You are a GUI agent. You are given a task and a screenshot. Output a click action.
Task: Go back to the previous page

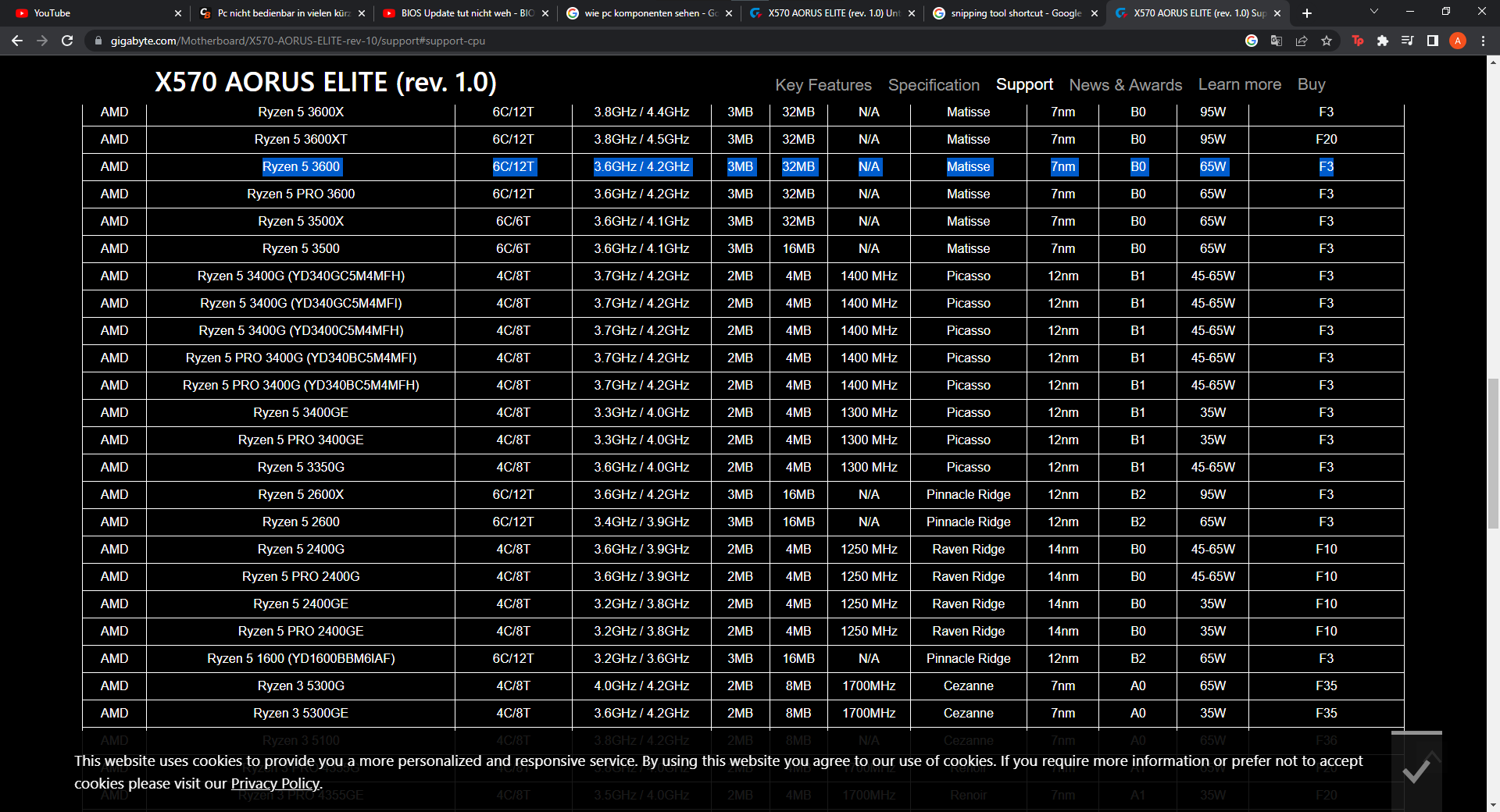(17, 41)
